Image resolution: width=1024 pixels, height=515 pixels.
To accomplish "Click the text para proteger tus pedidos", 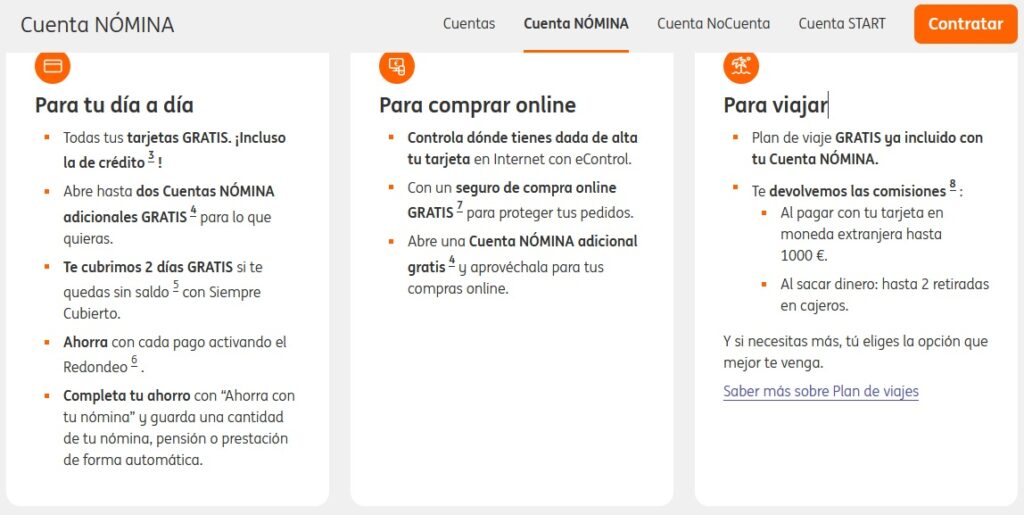I will (550, 213).
